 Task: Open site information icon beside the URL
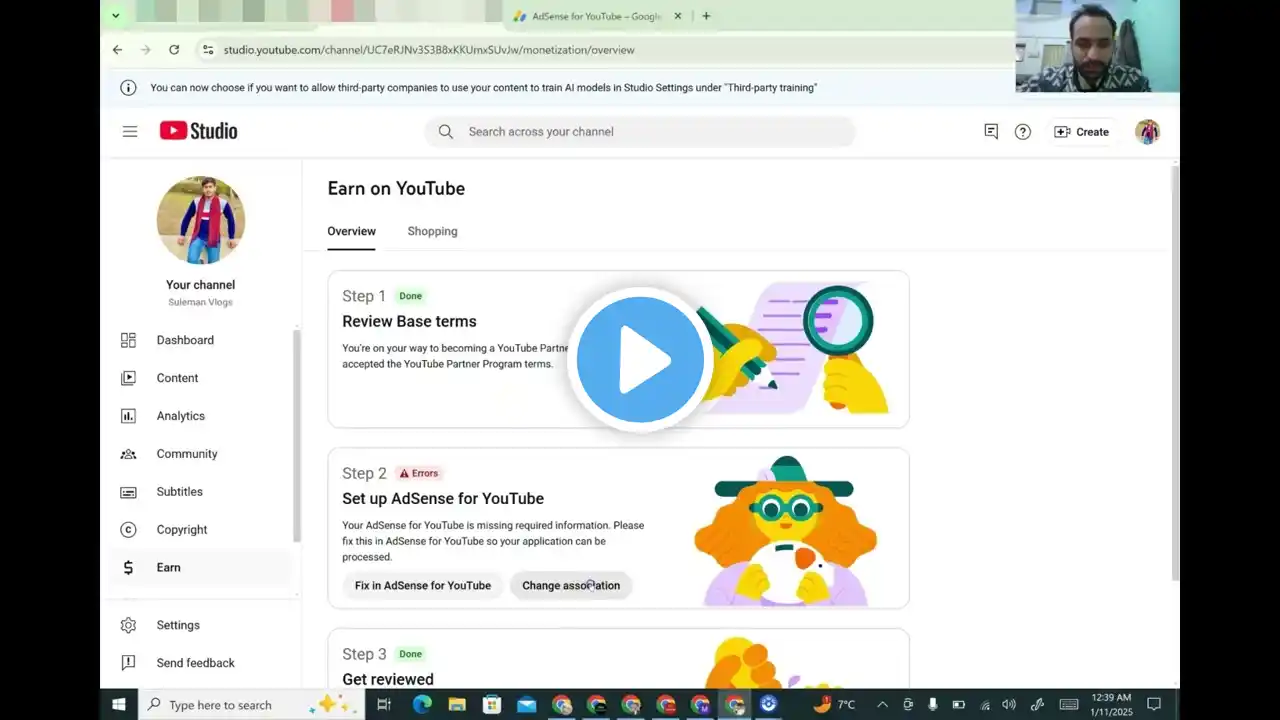pyautogui.click(x=207, y=50)
